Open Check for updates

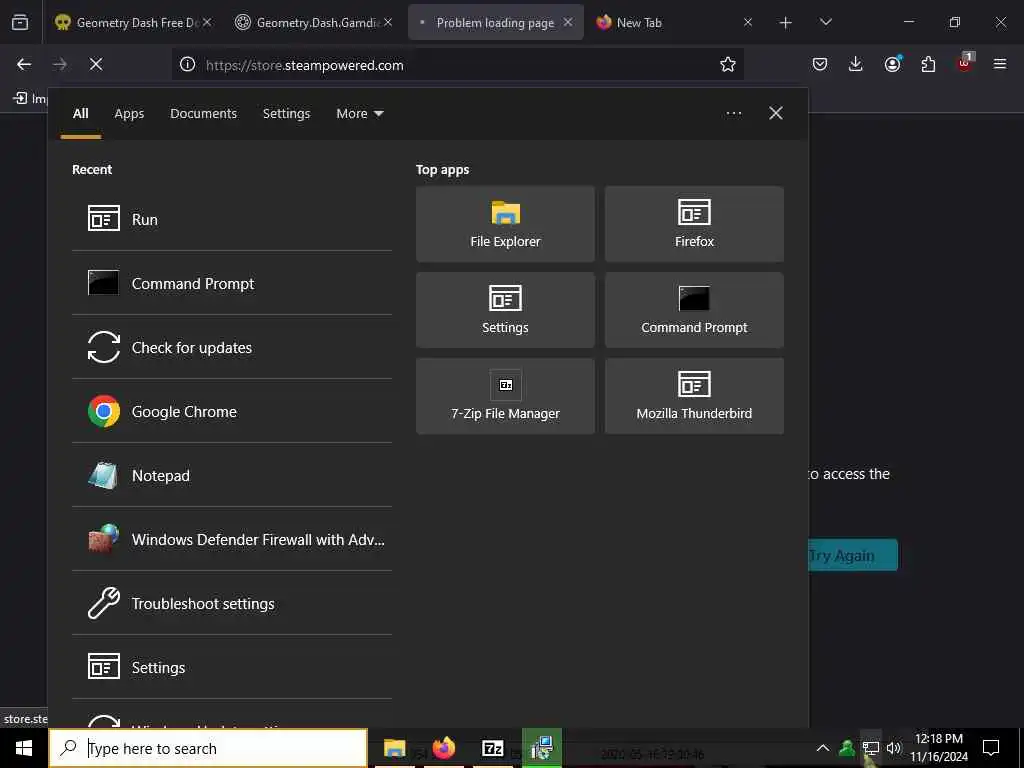click(232, 347)
